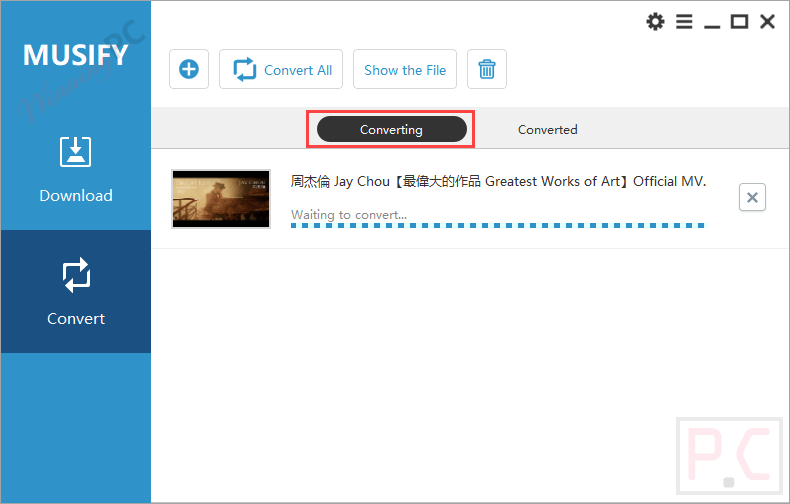The width and height of the screenshot is (790, 504).
Task: Click Show the File button
Action: coord(405,69)
